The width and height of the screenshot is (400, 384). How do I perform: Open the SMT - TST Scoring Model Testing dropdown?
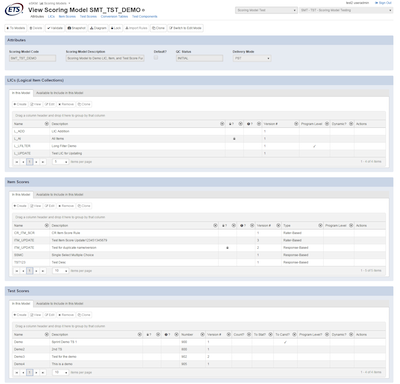point(346,10)
